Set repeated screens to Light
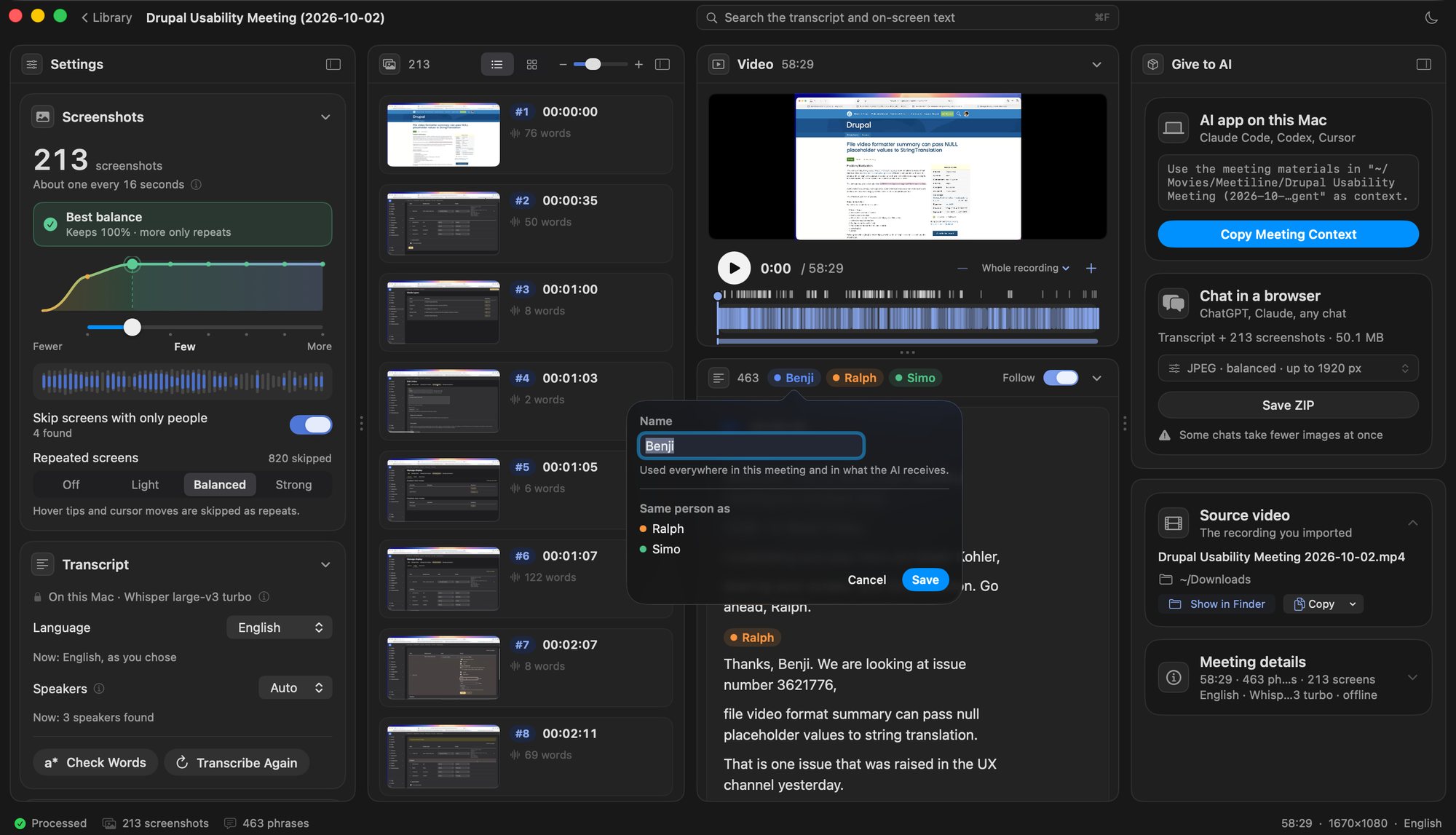Viewport: 1456px width, 835px height. tap(145, 484)
